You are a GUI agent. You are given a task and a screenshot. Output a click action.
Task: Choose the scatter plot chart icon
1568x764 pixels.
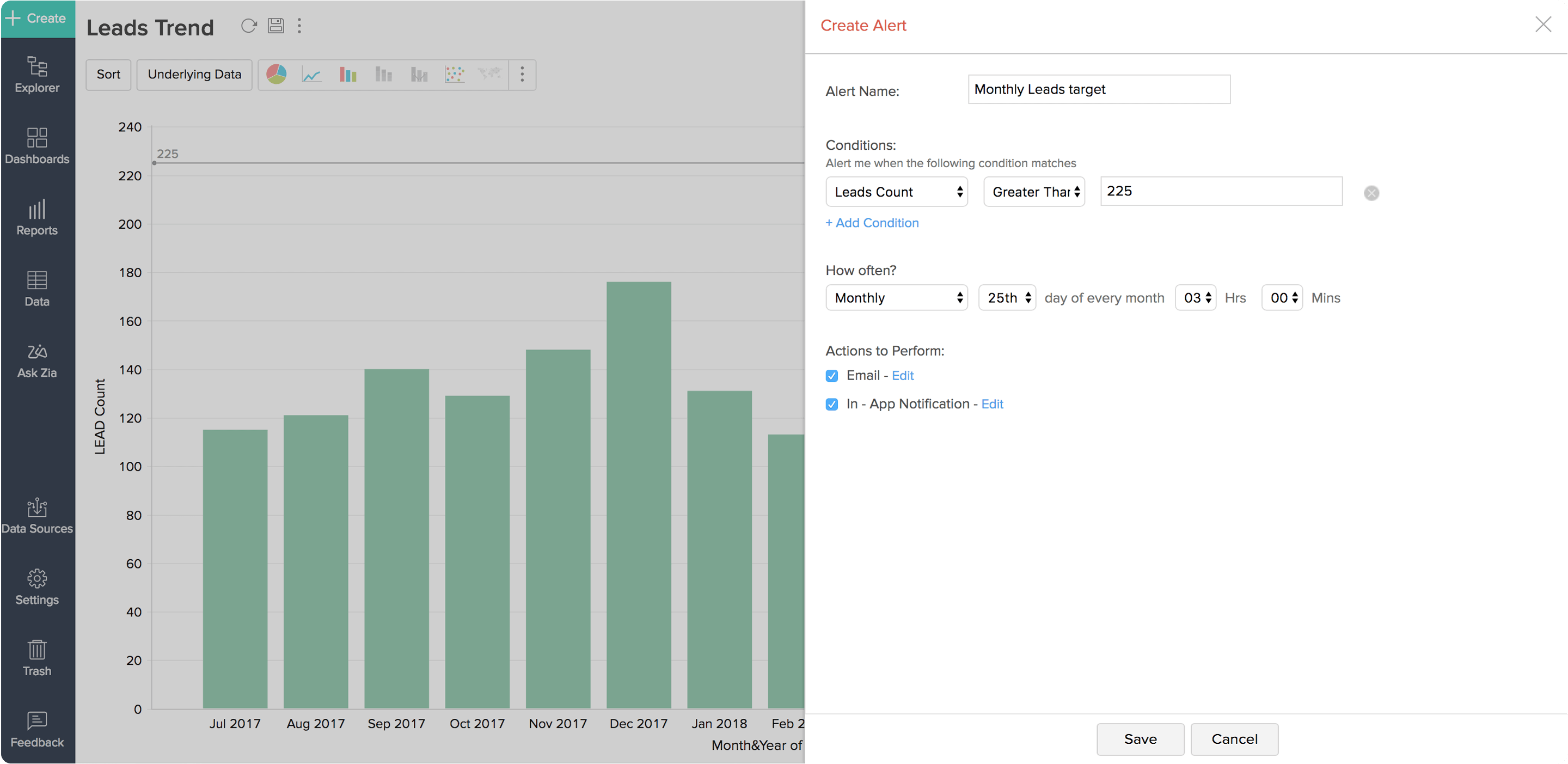click(454, 74)
